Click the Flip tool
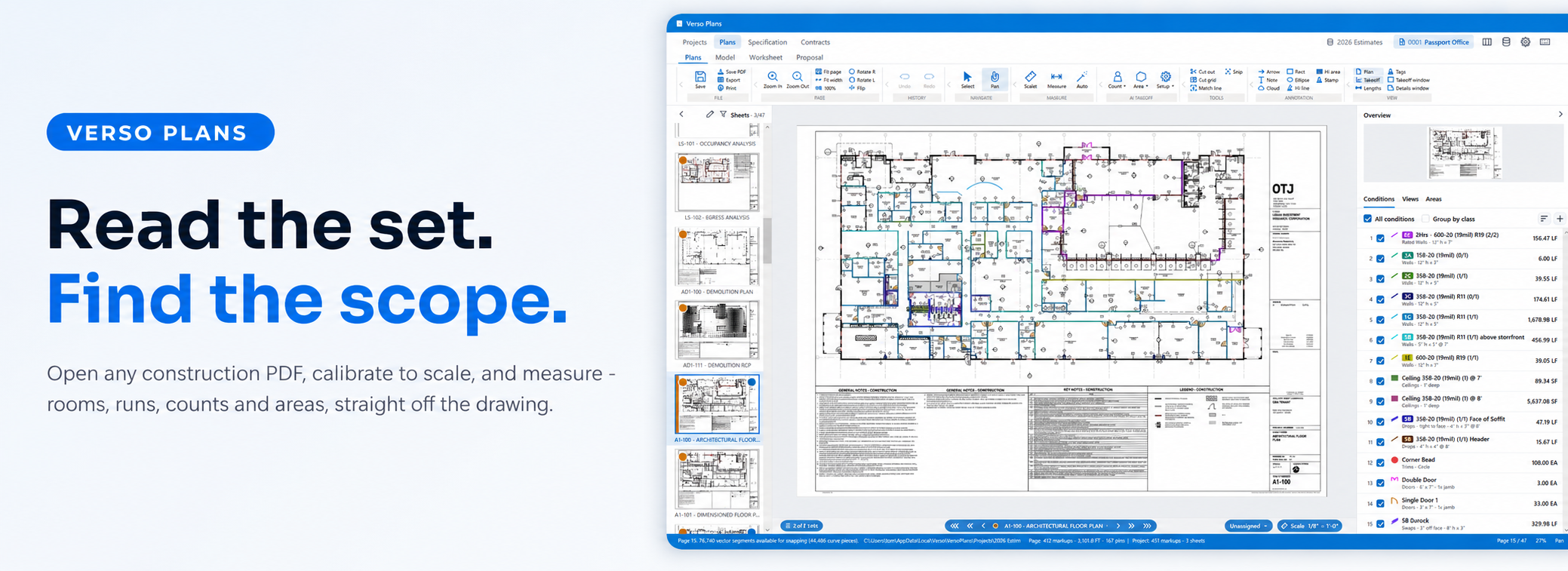This screenshot has width=1568, height=571. [x=857, y=88]
